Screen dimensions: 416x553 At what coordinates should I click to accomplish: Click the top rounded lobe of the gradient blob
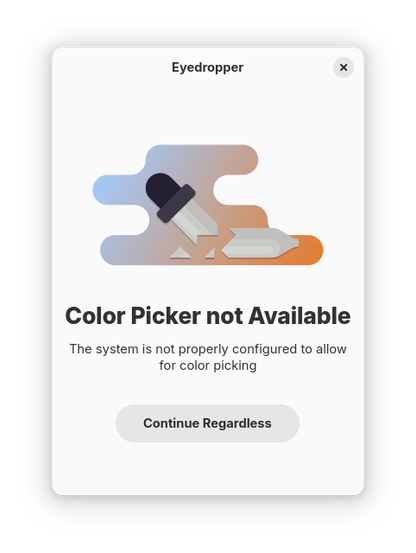click(x=202, y=159)
